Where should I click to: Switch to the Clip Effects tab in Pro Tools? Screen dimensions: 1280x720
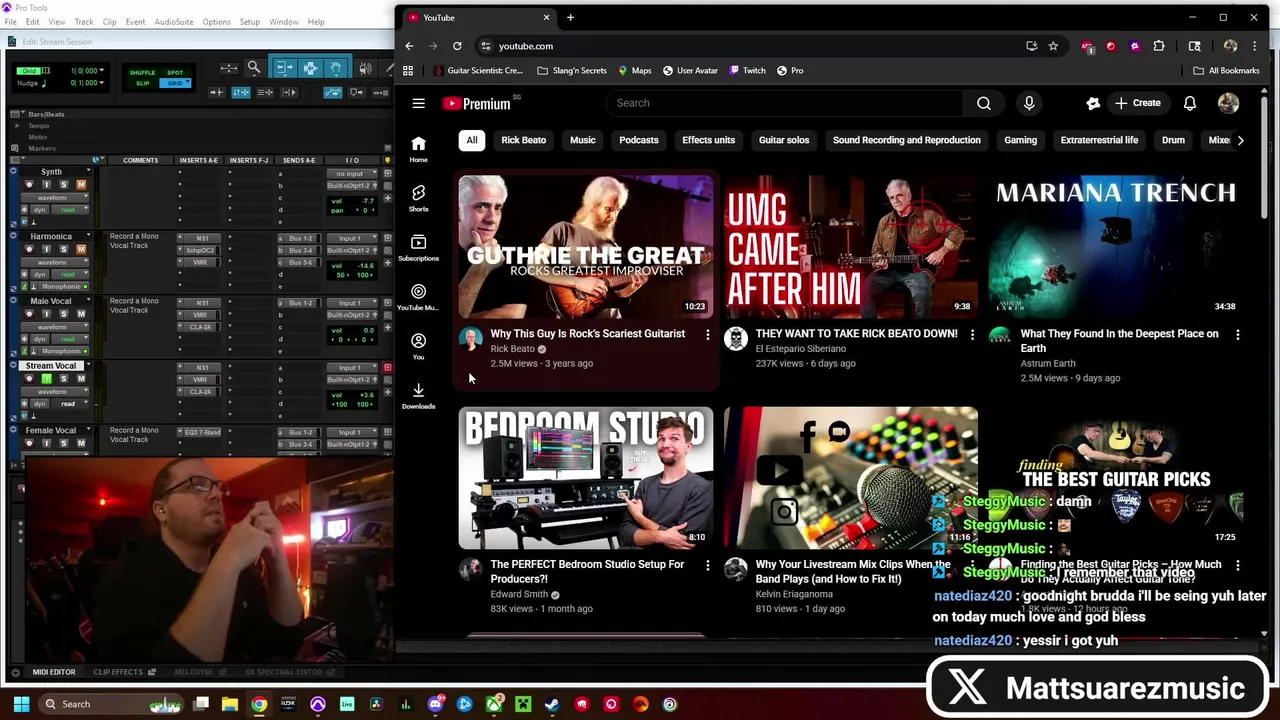click(x=118, y=672)
